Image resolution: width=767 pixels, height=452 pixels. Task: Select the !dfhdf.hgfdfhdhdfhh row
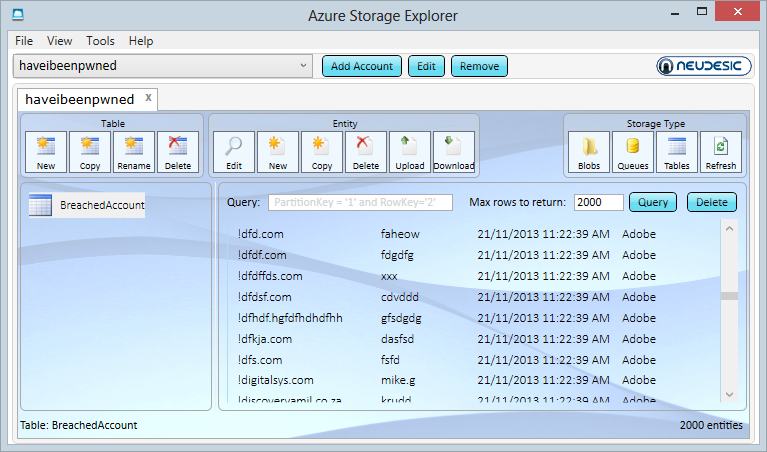point(448,318)
